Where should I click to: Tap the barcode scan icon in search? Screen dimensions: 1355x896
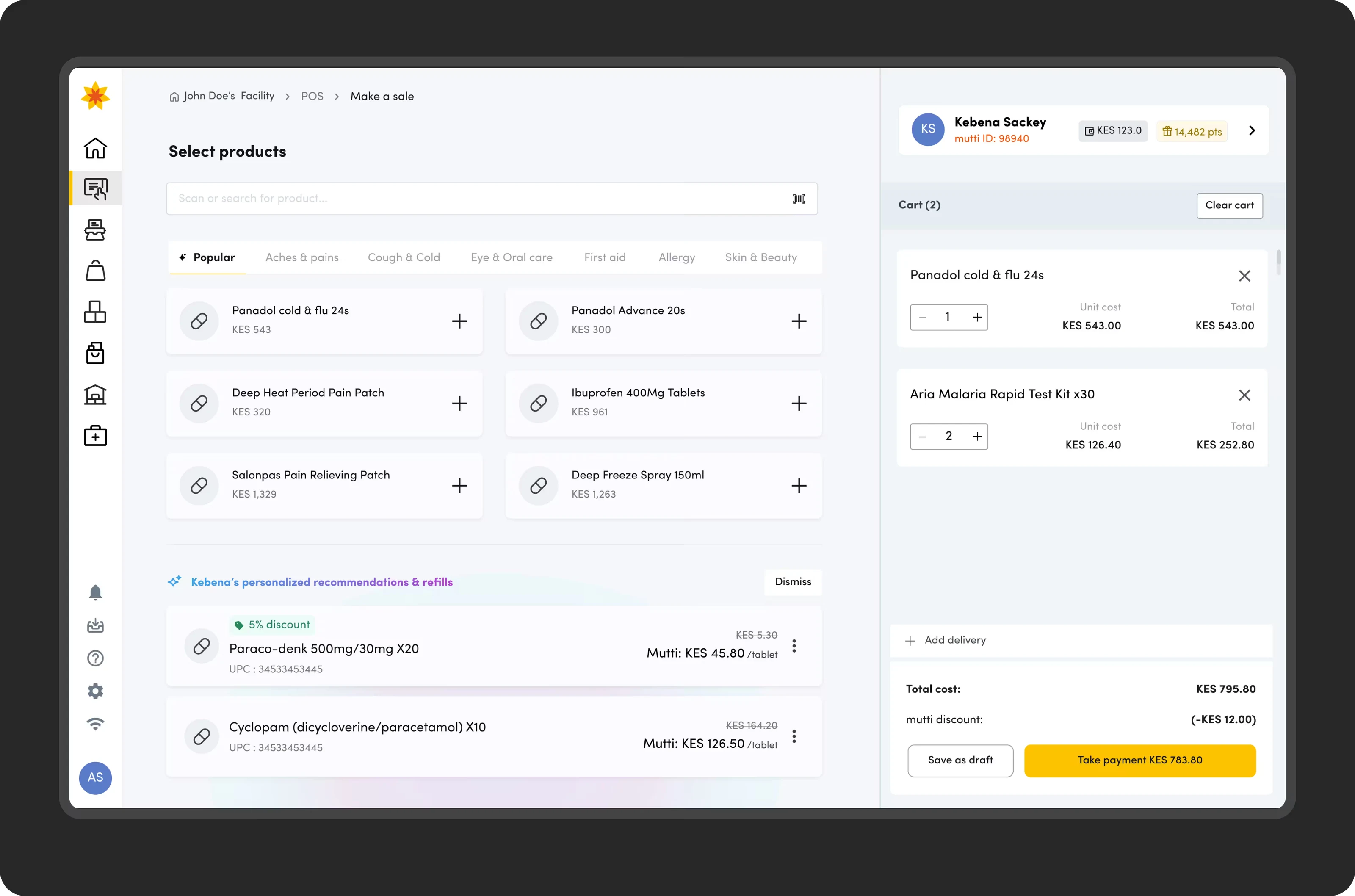point(799,198)
